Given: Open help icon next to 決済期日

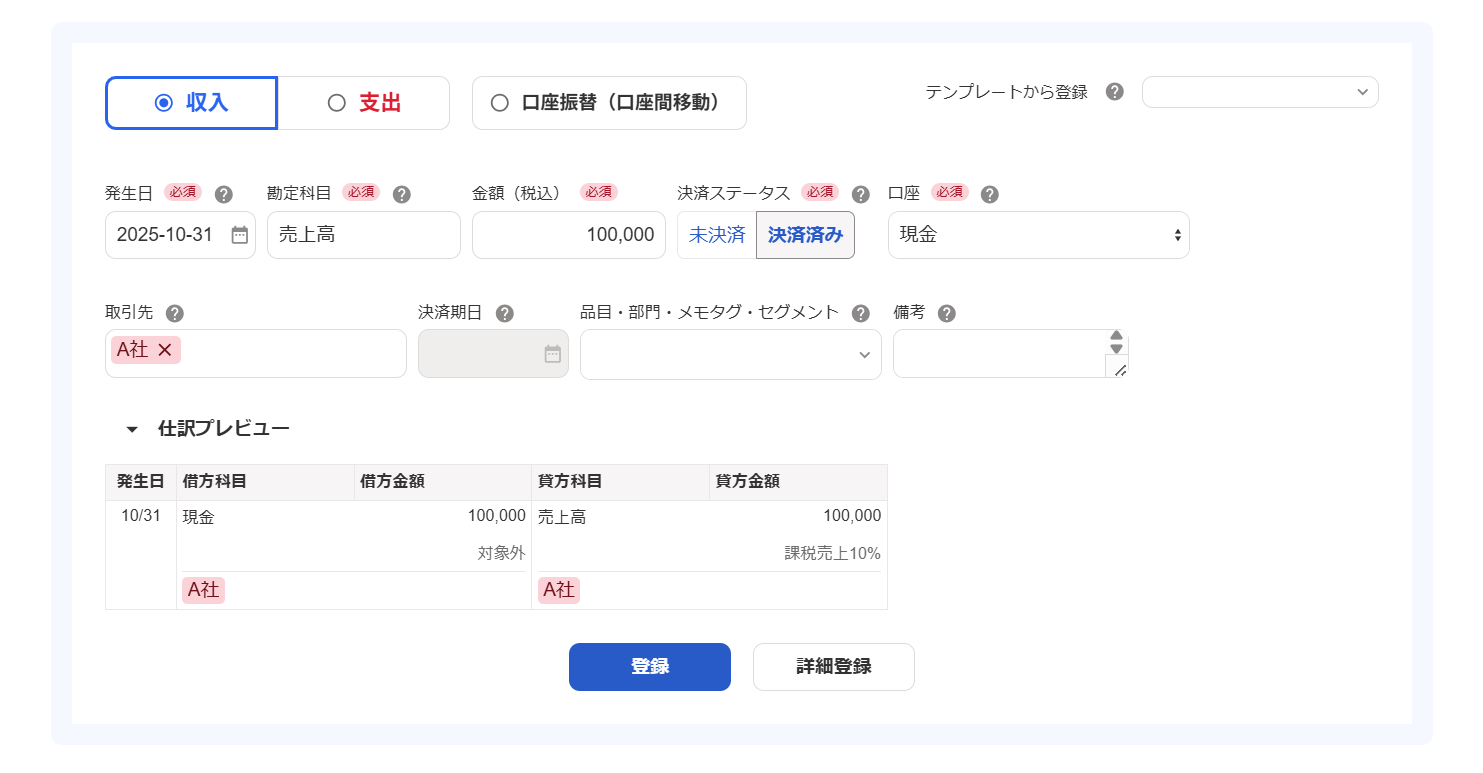Looking at the screenshot, I should pyautogui.click(x=505, y=313).
